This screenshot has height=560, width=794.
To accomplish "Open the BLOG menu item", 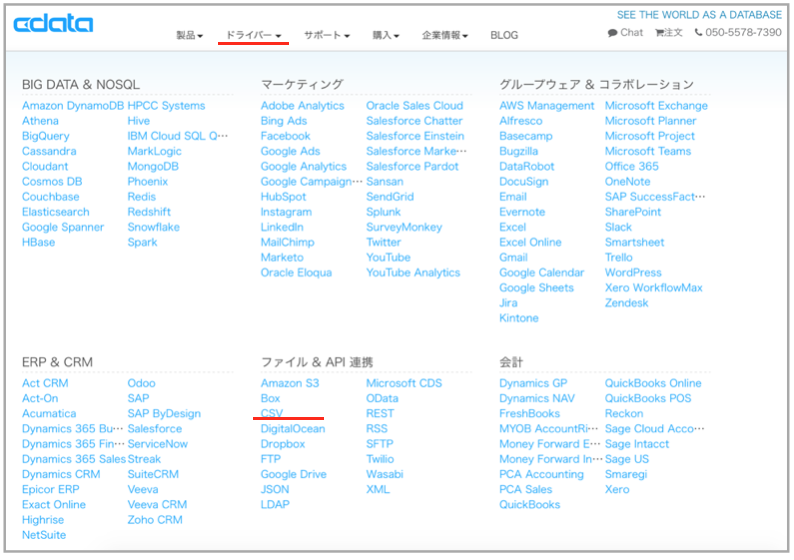I will pos(504,35).
